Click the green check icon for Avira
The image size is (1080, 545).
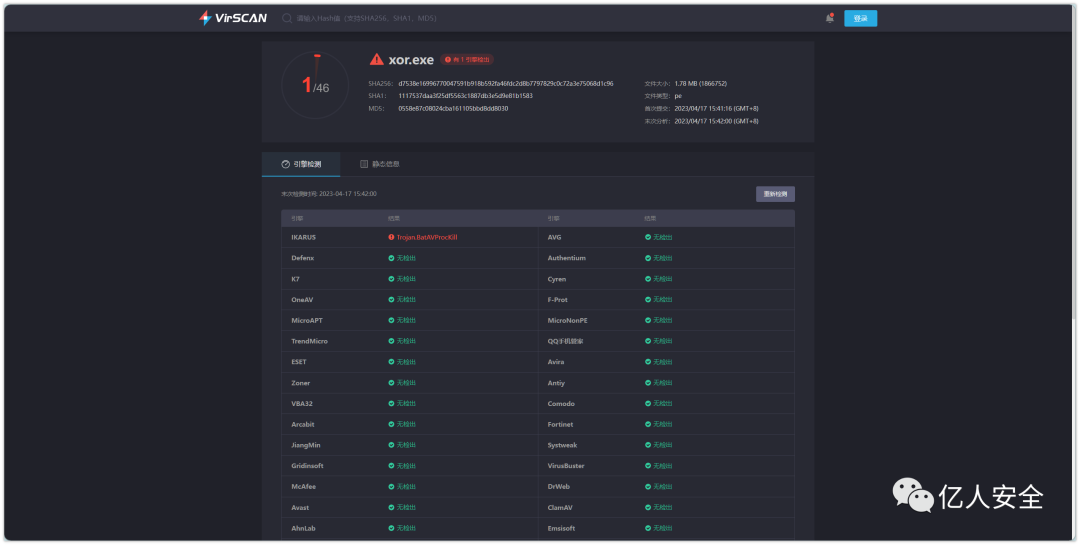[x=648, y=362]
